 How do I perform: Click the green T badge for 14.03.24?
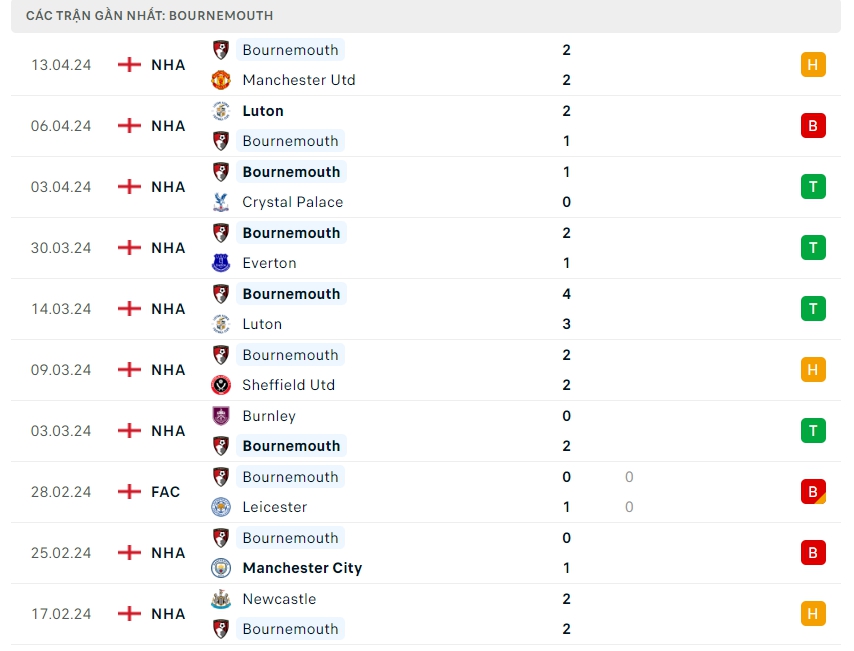(813, 309)
